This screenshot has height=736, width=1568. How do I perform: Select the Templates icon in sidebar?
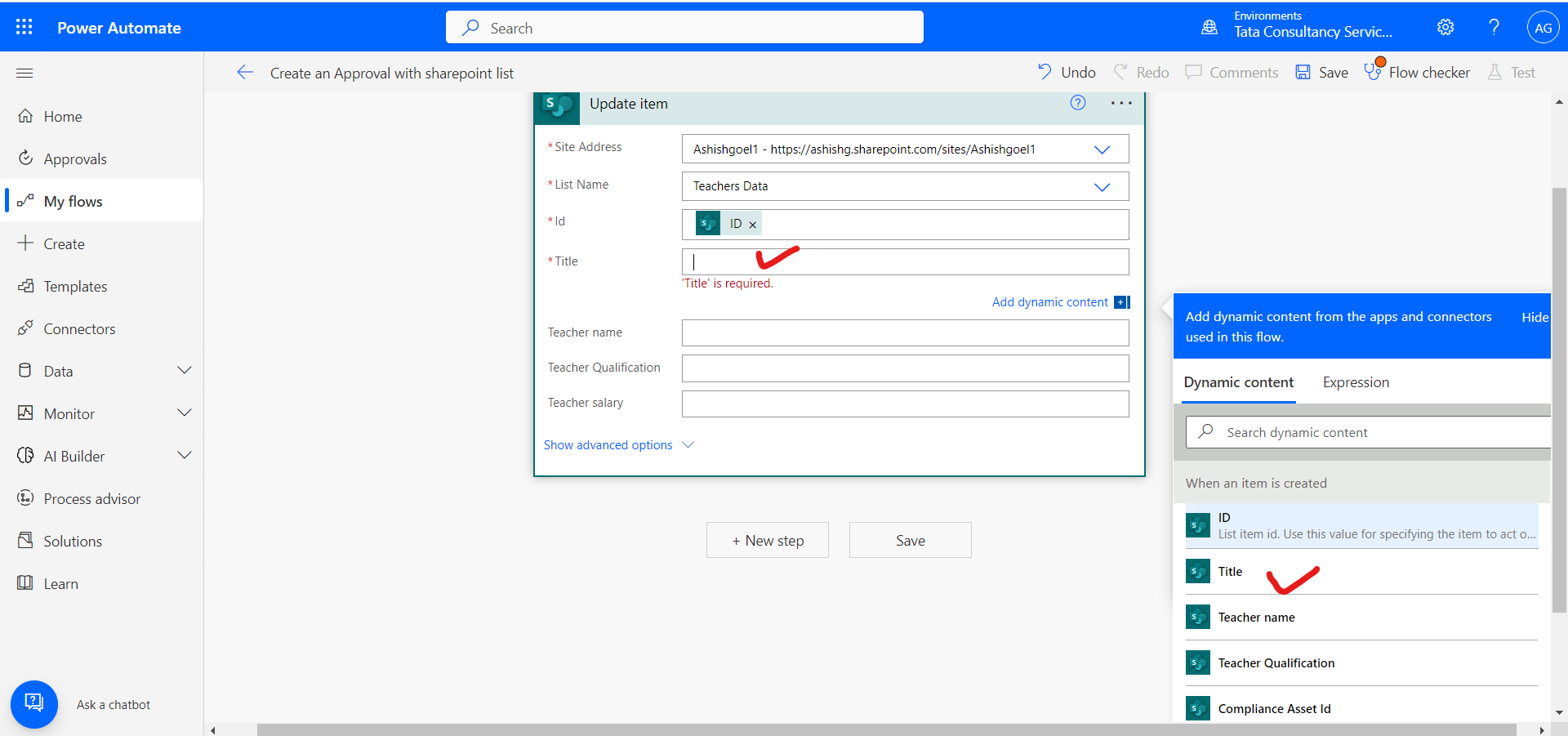(26, 286)
